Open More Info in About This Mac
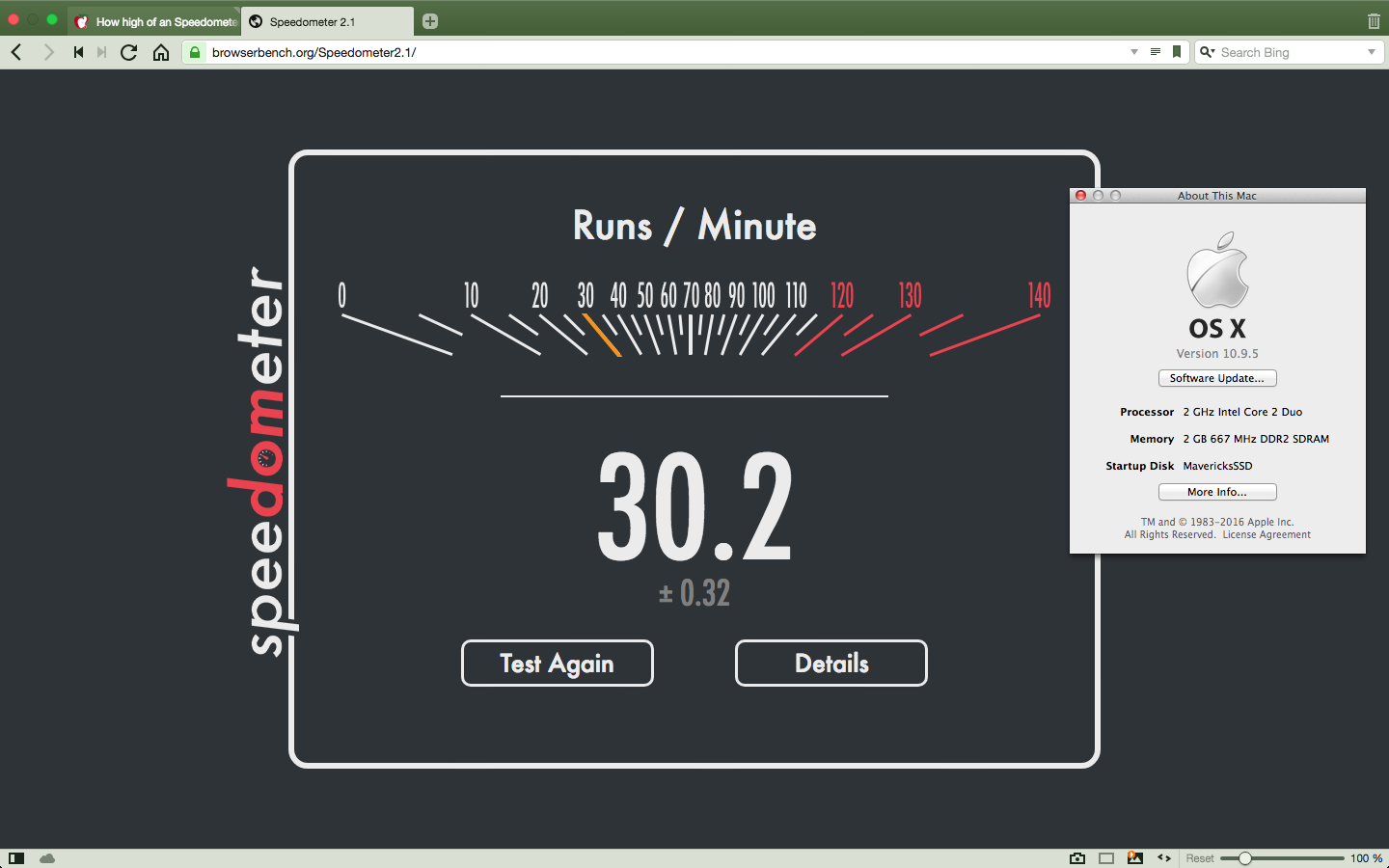This screenshot has width=1389, height=868. (1217, 492)
